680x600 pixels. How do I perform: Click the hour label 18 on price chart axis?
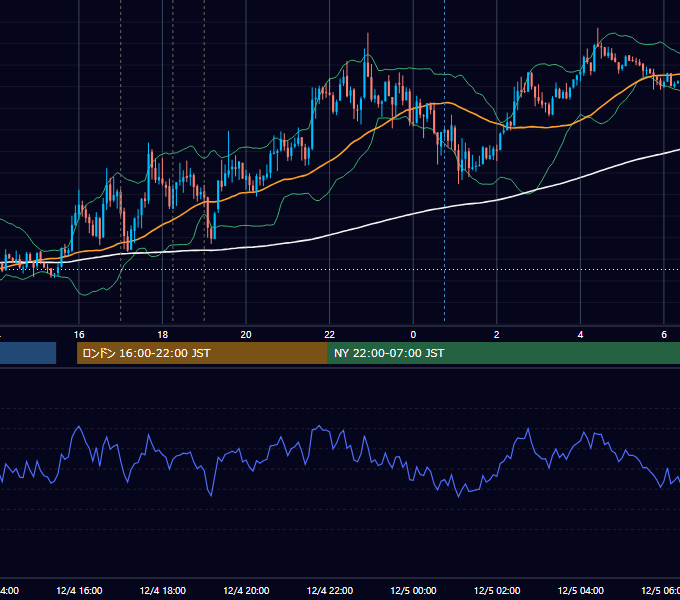pos(162,335)
